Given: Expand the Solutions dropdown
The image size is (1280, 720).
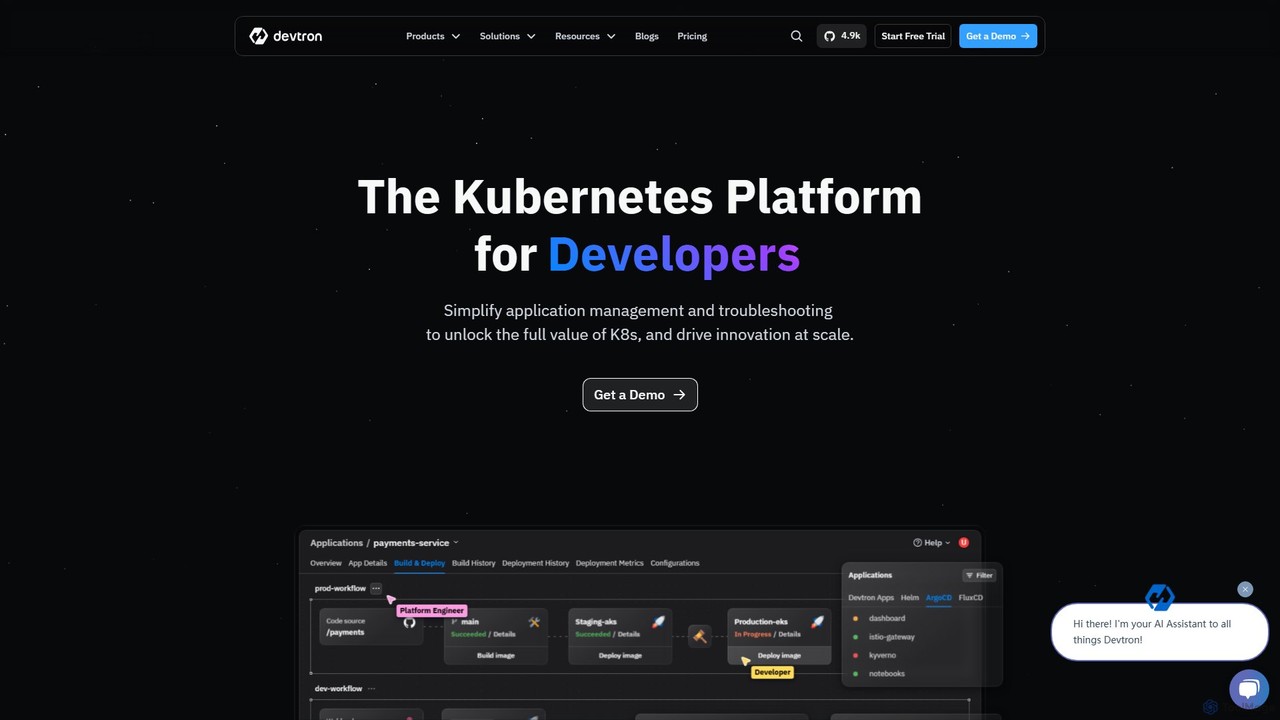Looking at the screenshot, I should coord(507,36).
